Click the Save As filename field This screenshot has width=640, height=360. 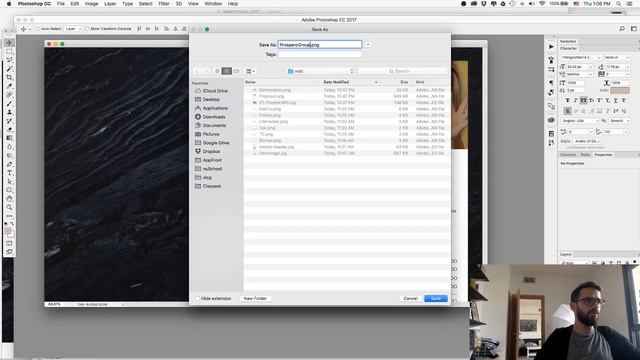(320, 44)
